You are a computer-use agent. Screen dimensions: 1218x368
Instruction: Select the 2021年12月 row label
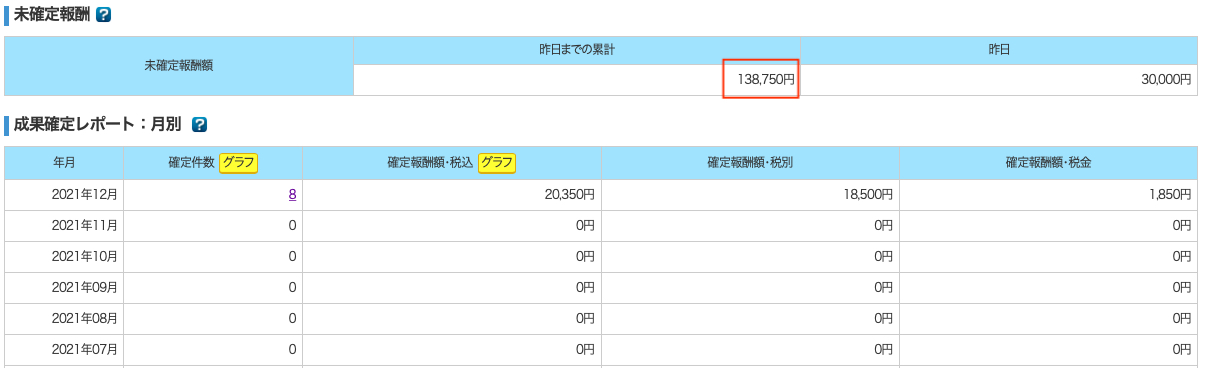point(85,195)
